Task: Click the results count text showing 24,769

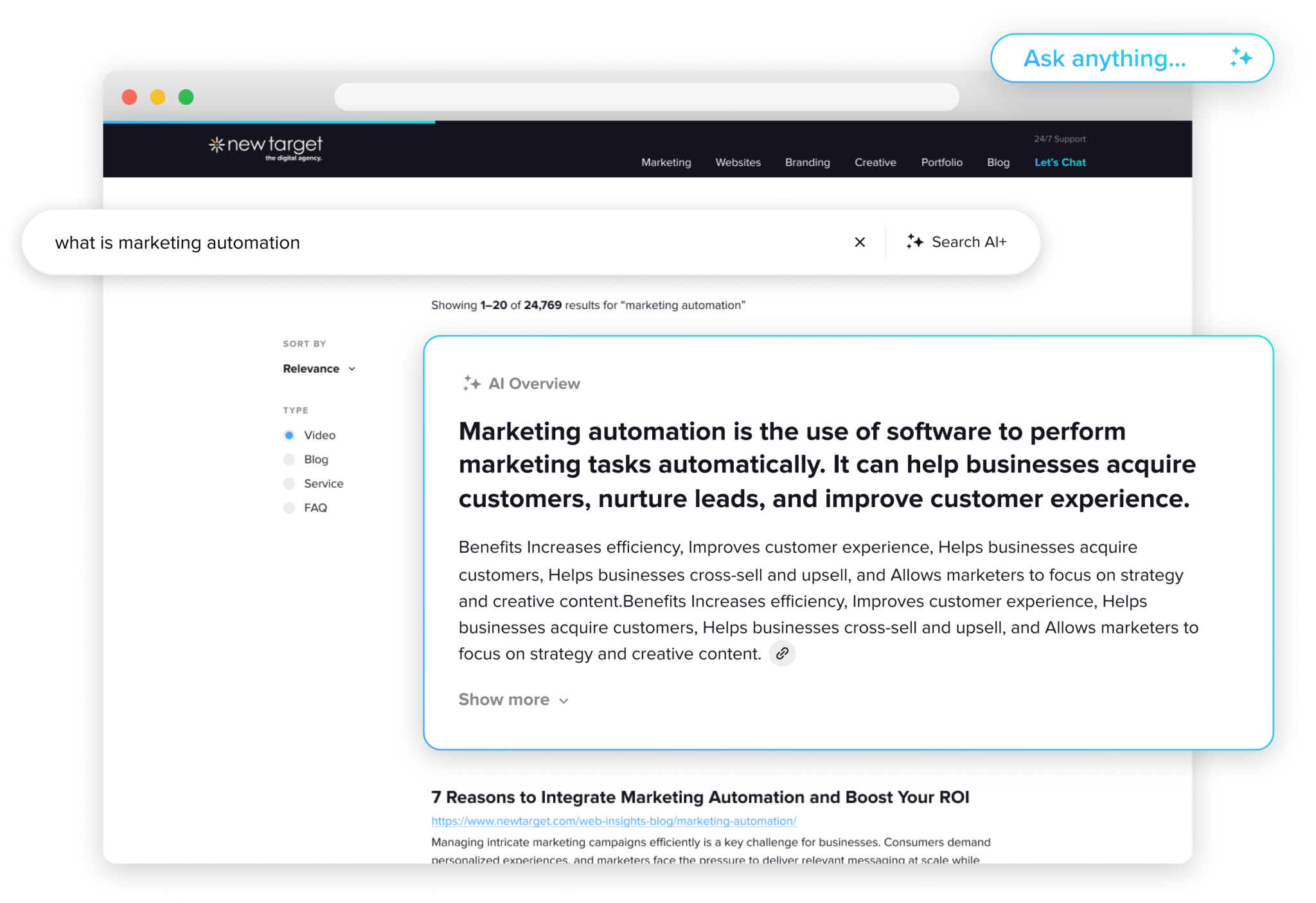Action: click(x=588, y=305)
